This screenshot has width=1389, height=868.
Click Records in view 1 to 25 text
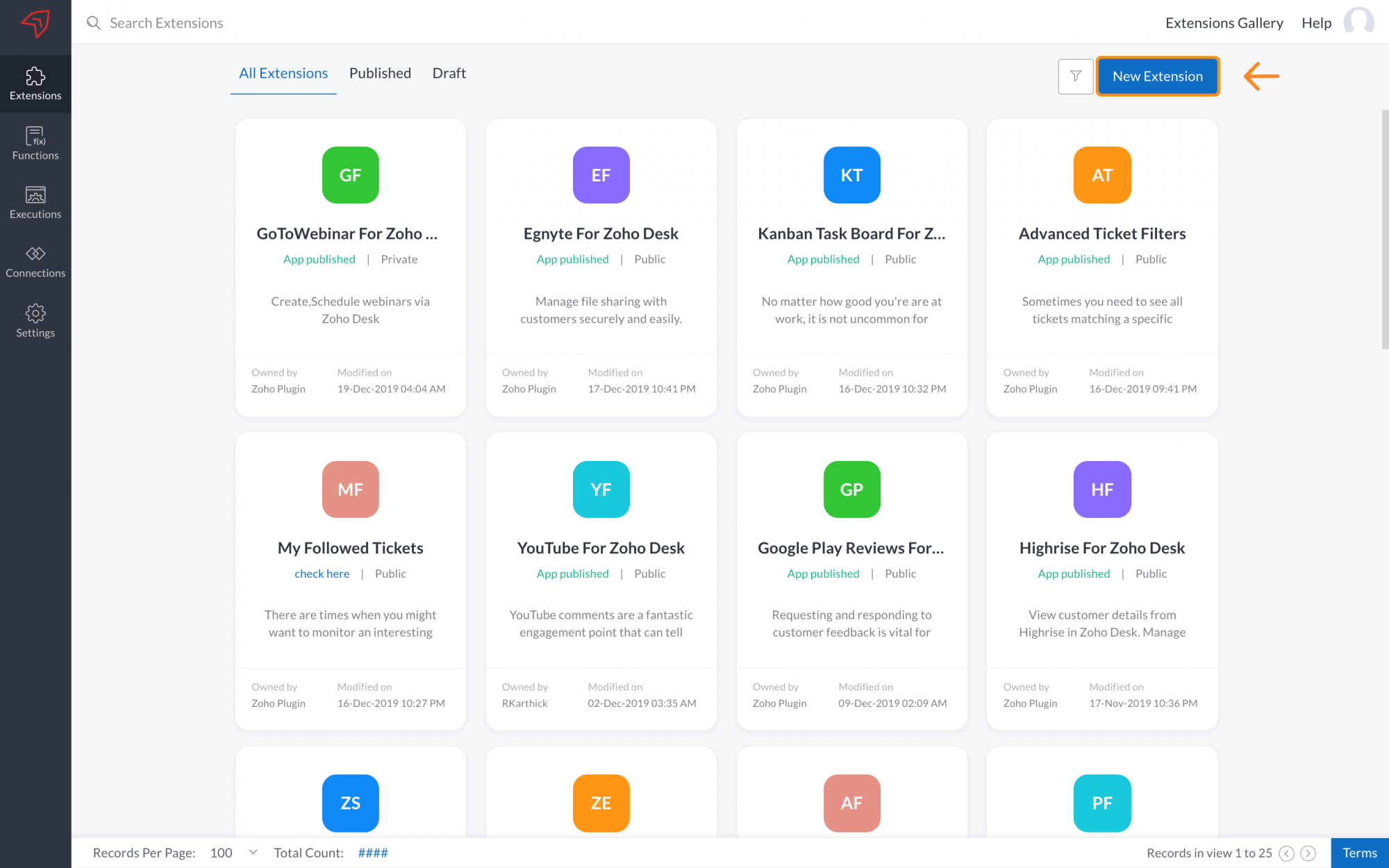[1209, 853]
